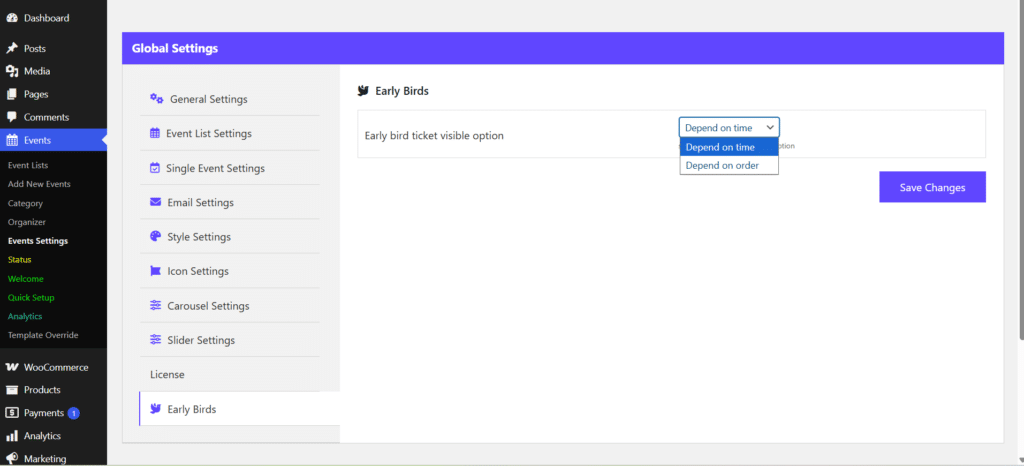
Task: Click the Products box icon
Action: [x=12, y=390]
